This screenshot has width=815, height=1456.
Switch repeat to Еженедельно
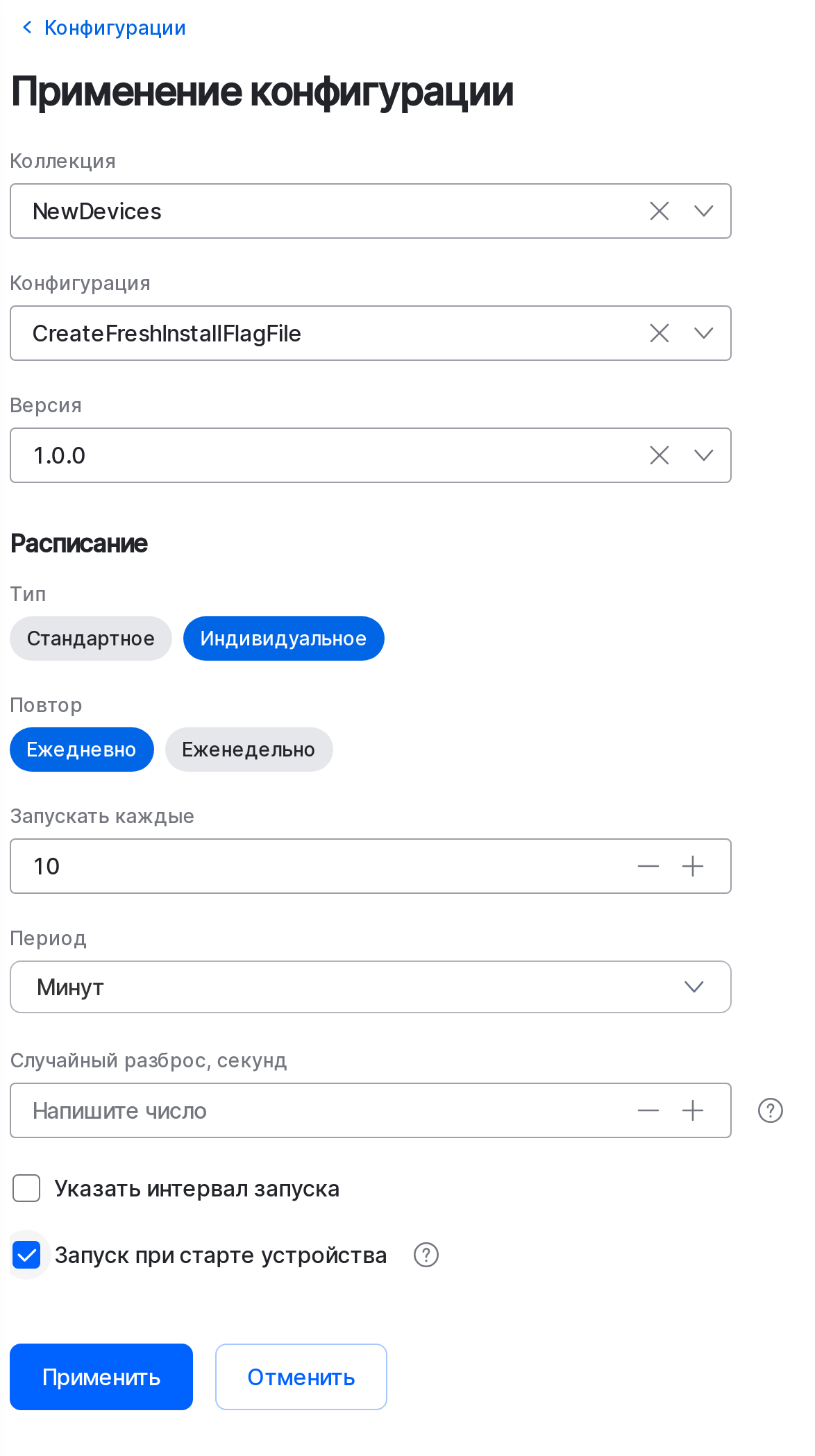[249, 749]
